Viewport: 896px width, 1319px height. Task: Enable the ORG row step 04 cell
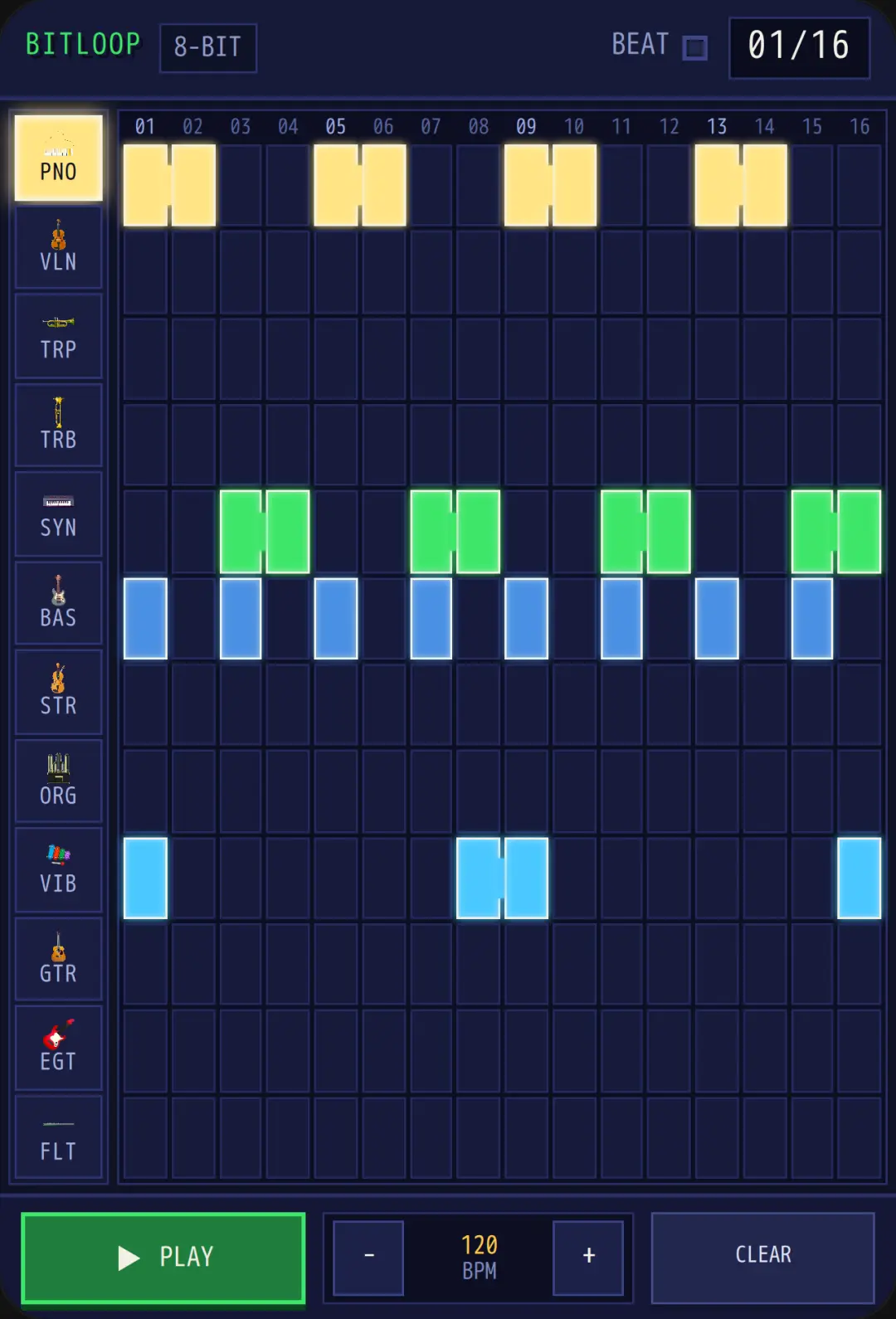click(x=288, y=791)
